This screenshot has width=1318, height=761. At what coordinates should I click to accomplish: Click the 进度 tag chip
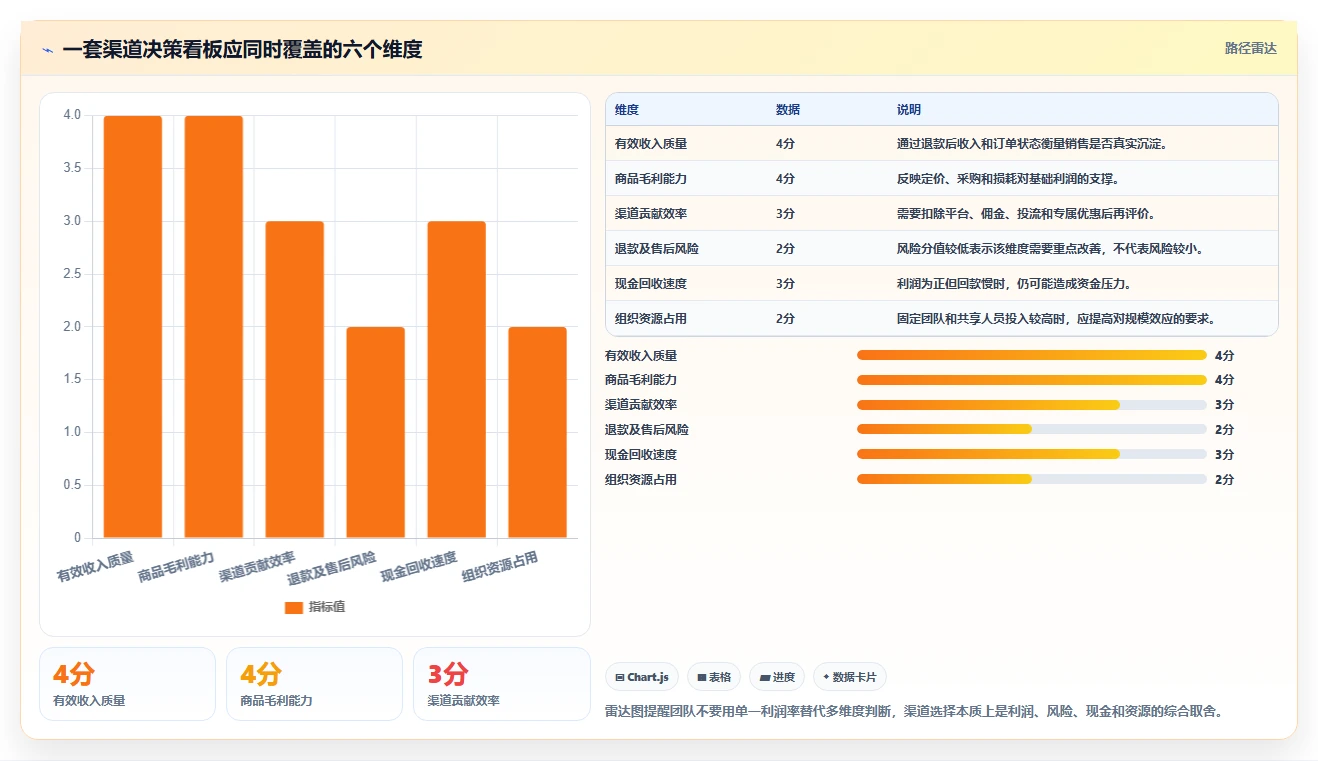pyautogui.click(x=777, y=677)
